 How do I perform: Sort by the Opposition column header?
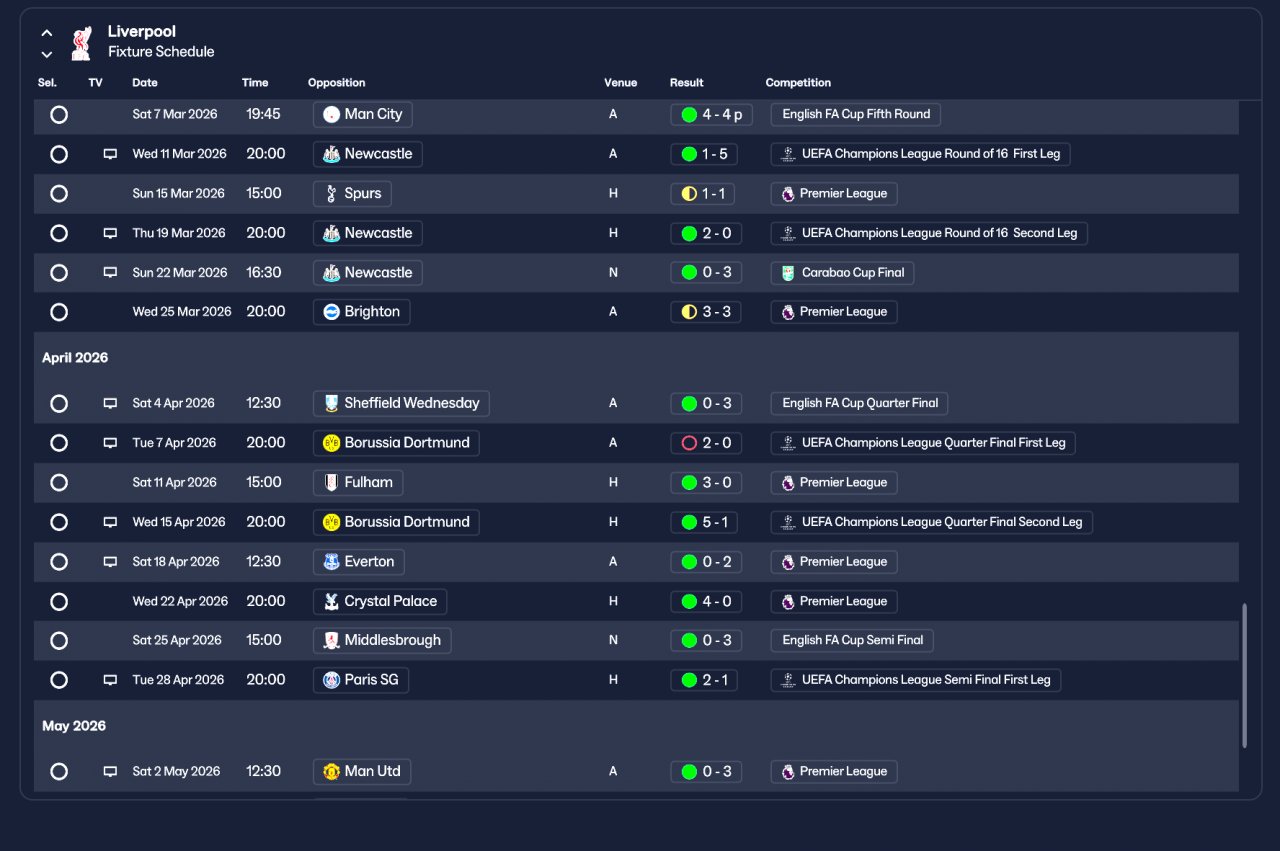pos(337,83)
